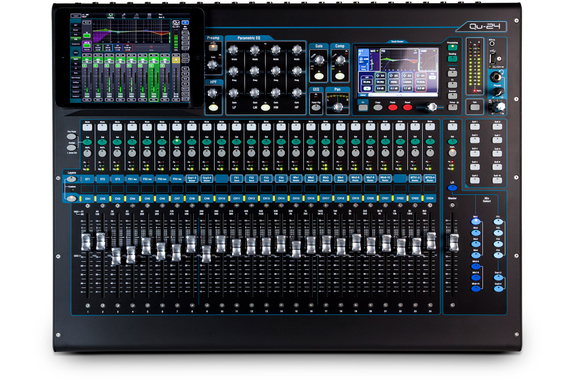The height and width of the screenshot is (380, 576).
Task: Click the headphone jack socket
Action: click(497, 77)
